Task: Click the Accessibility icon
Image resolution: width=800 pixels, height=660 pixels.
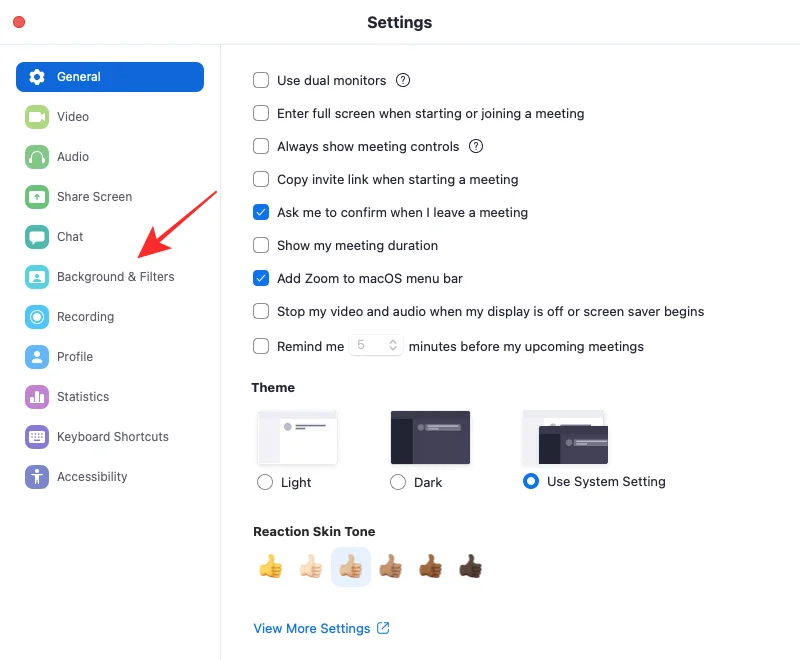Action: click(37, 477)
